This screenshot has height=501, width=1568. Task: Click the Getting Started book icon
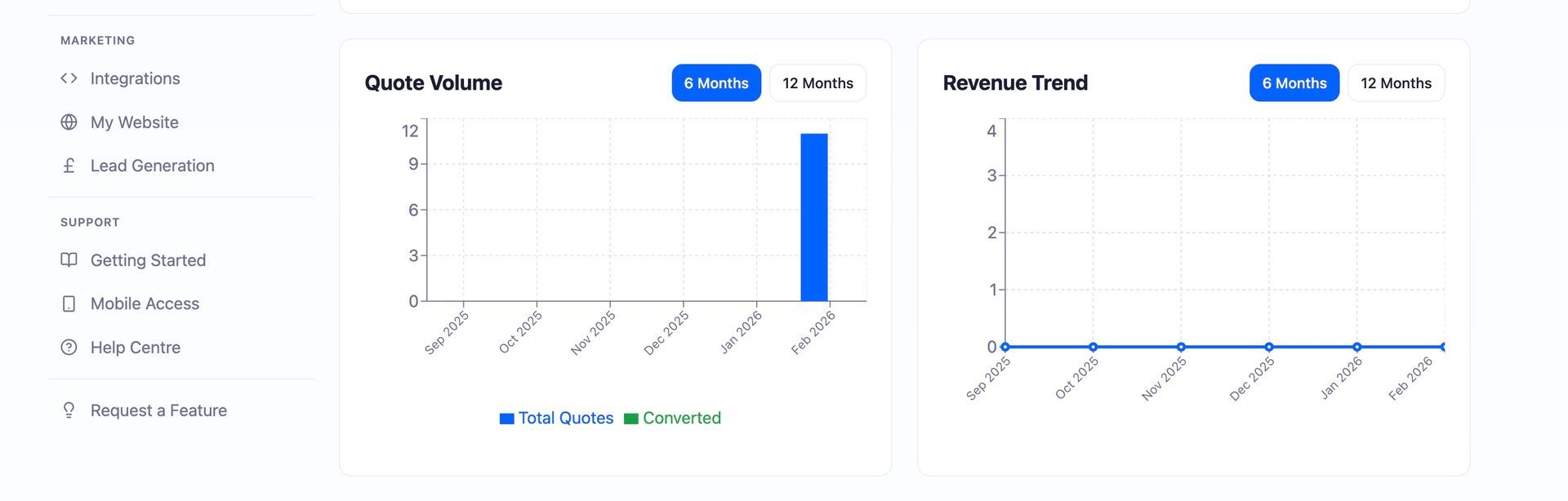[x=69, y=260]
